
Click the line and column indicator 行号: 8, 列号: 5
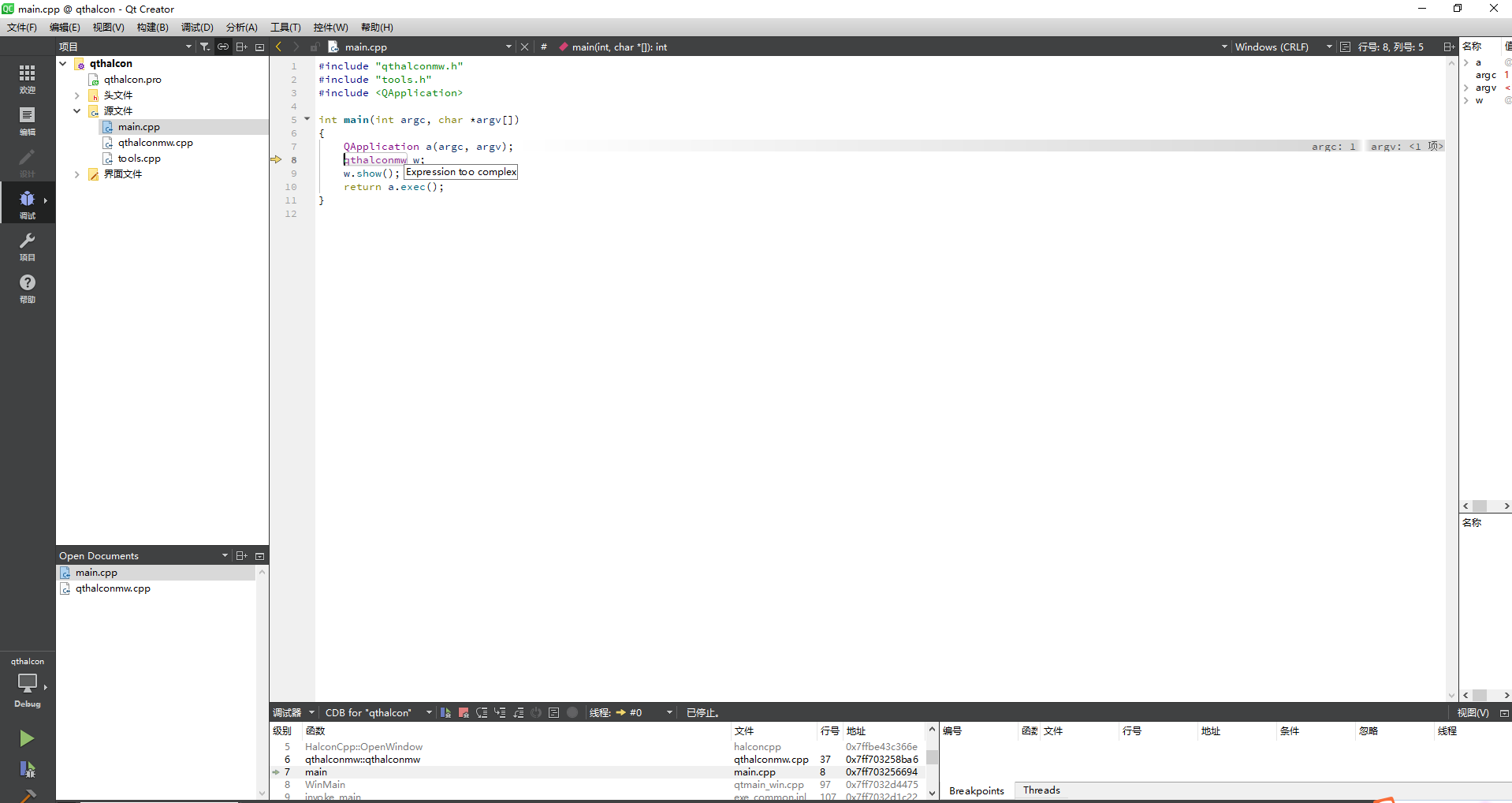tap(1391, 47)
